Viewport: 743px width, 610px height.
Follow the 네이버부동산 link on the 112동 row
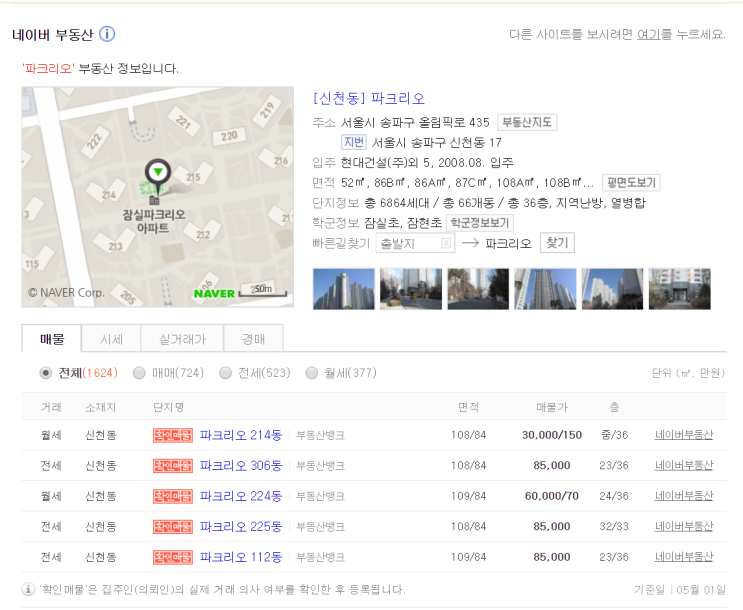point(684,556)
